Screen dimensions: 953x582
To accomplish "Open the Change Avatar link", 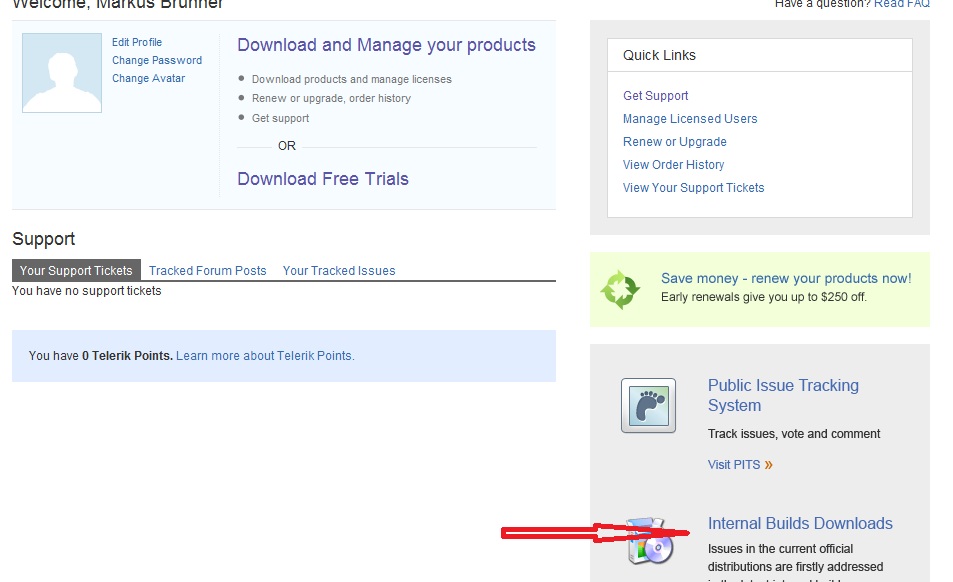I will tap(148, 78).
